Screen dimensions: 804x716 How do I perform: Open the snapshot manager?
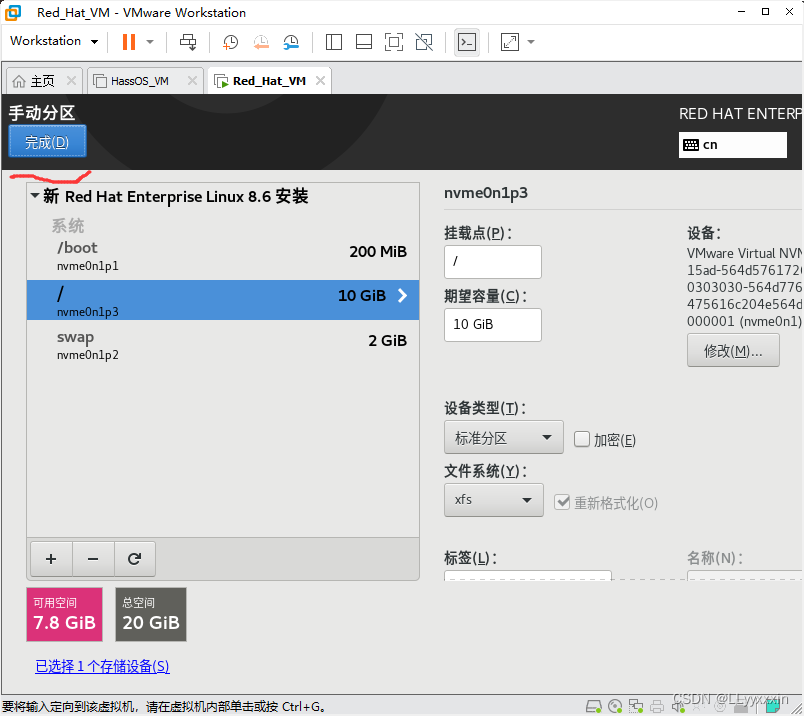(291, 42)
